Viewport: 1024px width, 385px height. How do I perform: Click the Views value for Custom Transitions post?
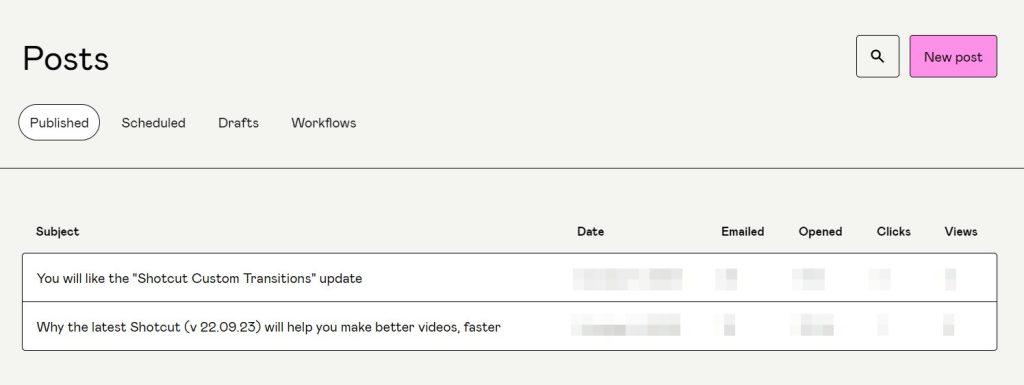(x=950, y=279)
